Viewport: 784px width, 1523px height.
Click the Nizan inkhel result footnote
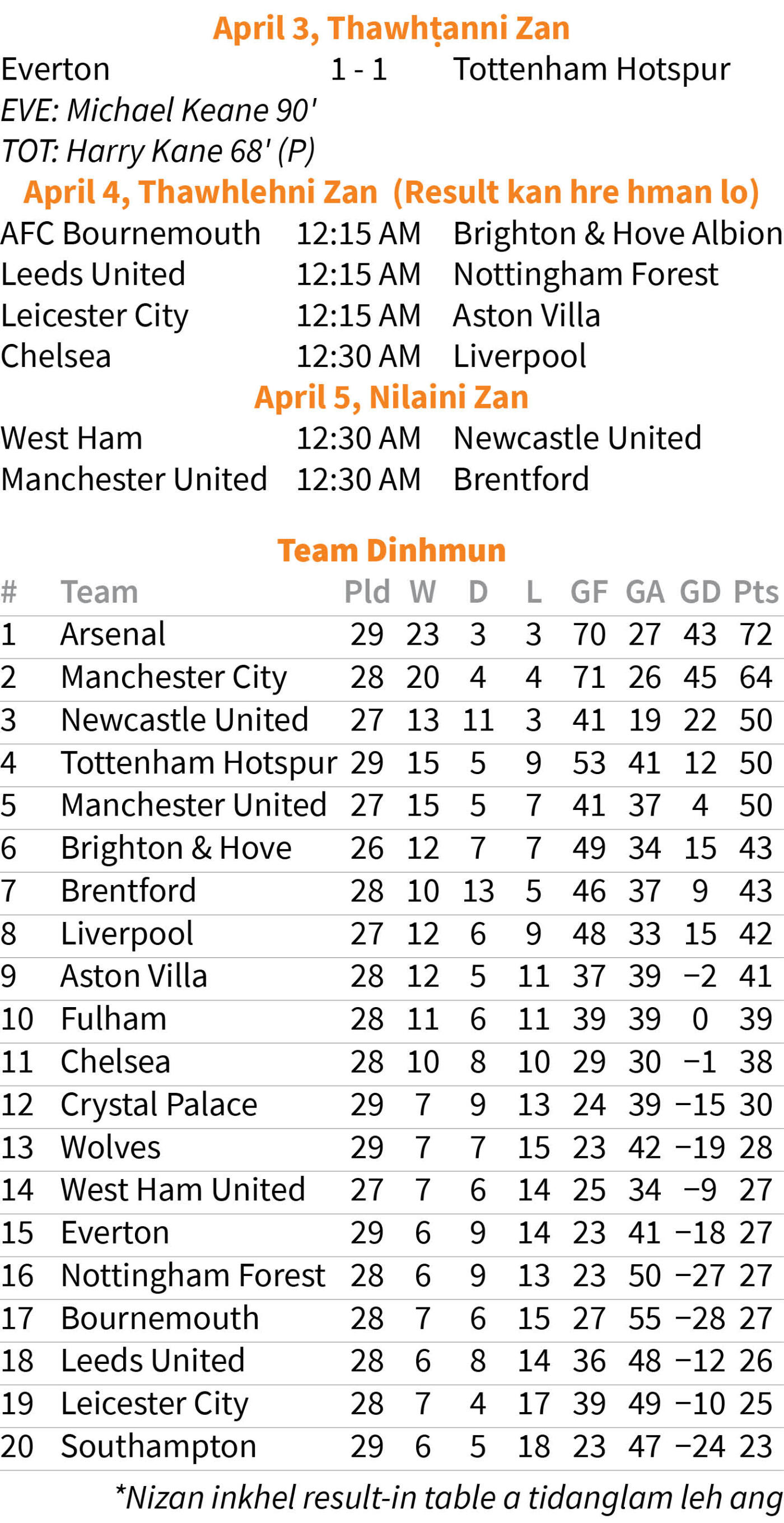tap(449, 1499)
